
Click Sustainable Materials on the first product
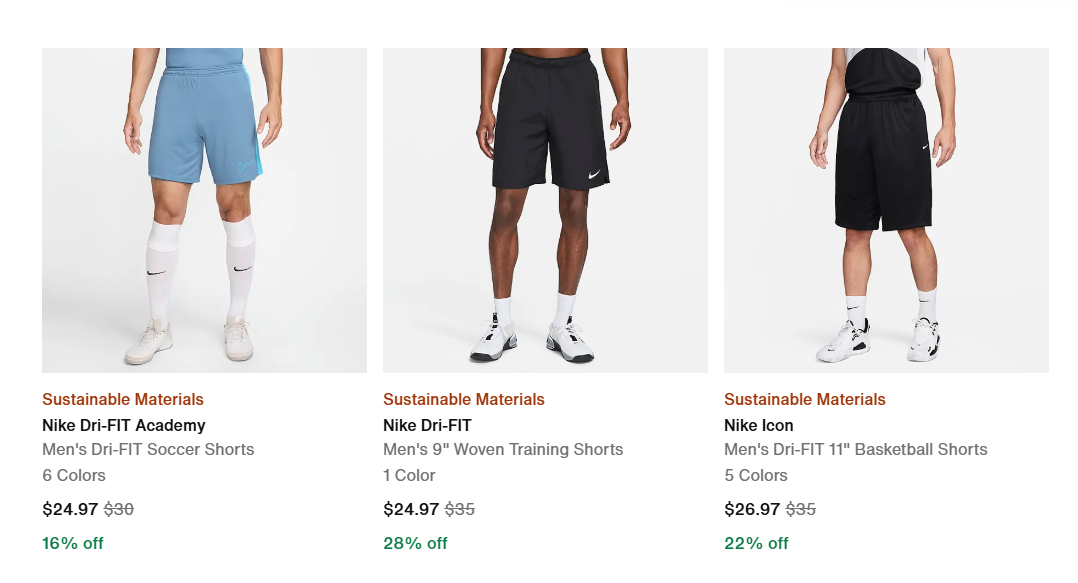pyautogui.click(x=121, y=399)
